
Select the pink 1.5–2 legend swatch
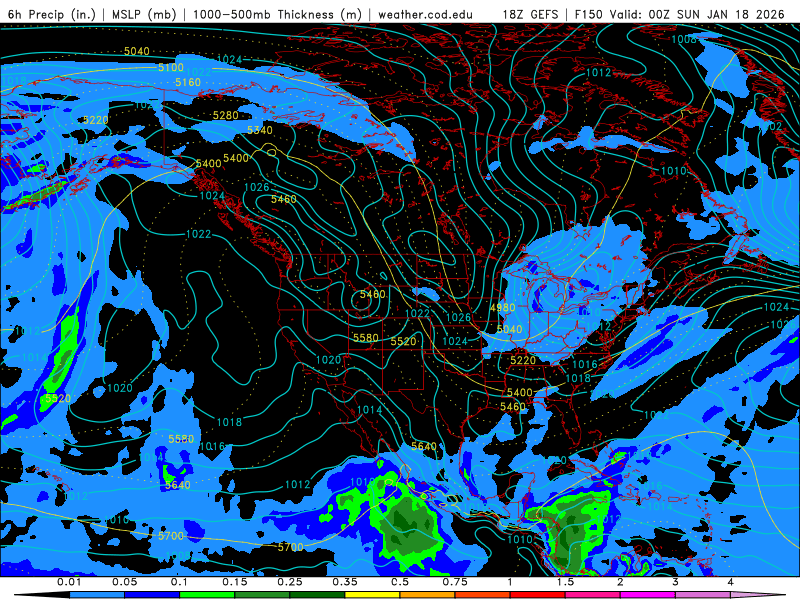tap(593, 595)
